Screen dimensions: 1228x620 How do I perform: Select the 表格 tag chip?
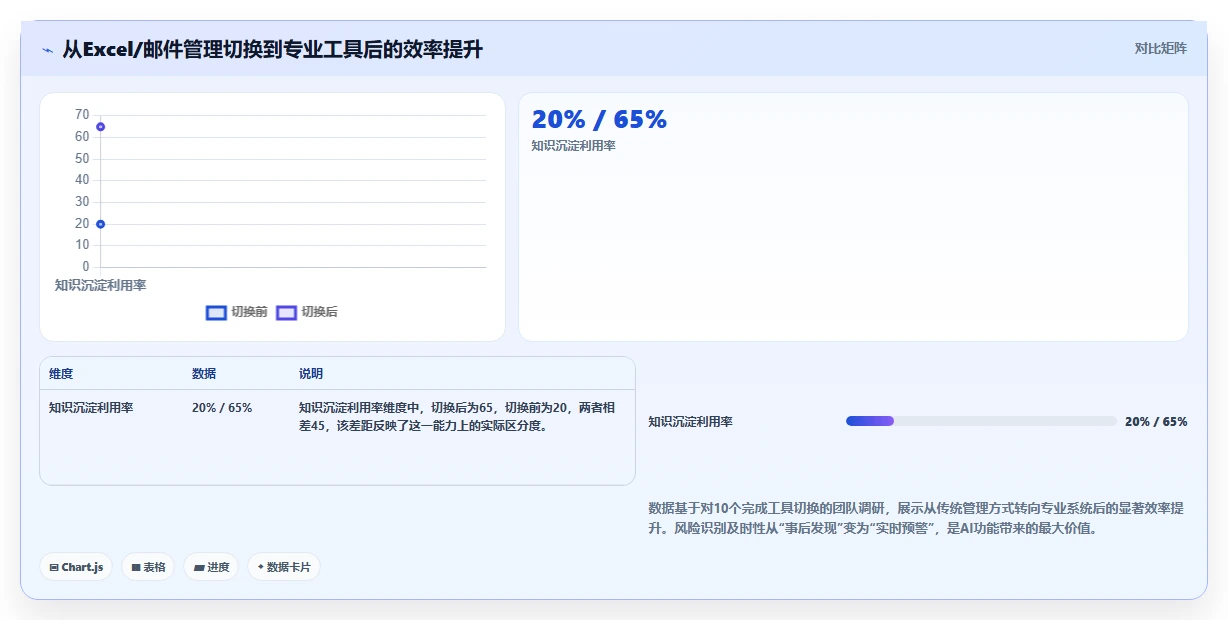(x=148, y=567)
